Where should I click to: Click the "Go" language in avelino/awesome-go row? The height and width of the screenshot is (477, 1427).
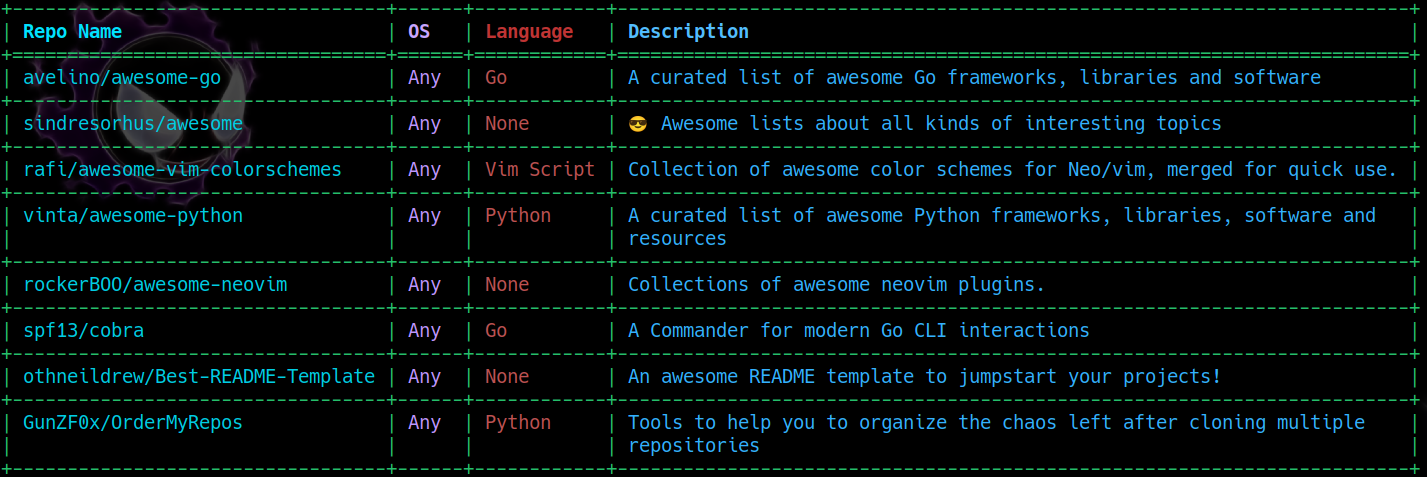coord(496,77)
